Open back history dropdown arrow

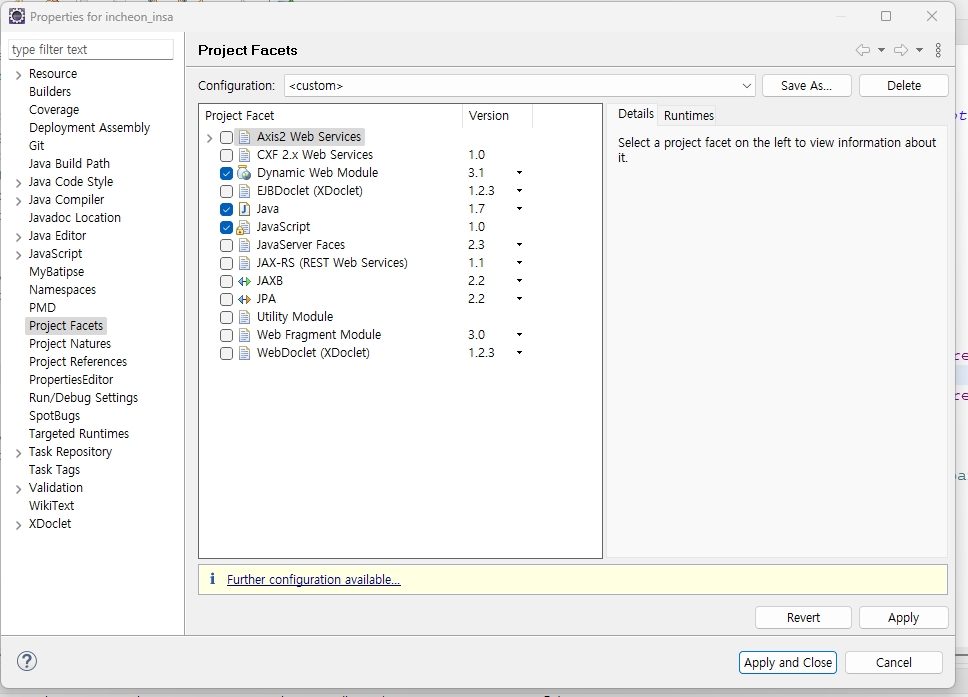coord(882,50)
